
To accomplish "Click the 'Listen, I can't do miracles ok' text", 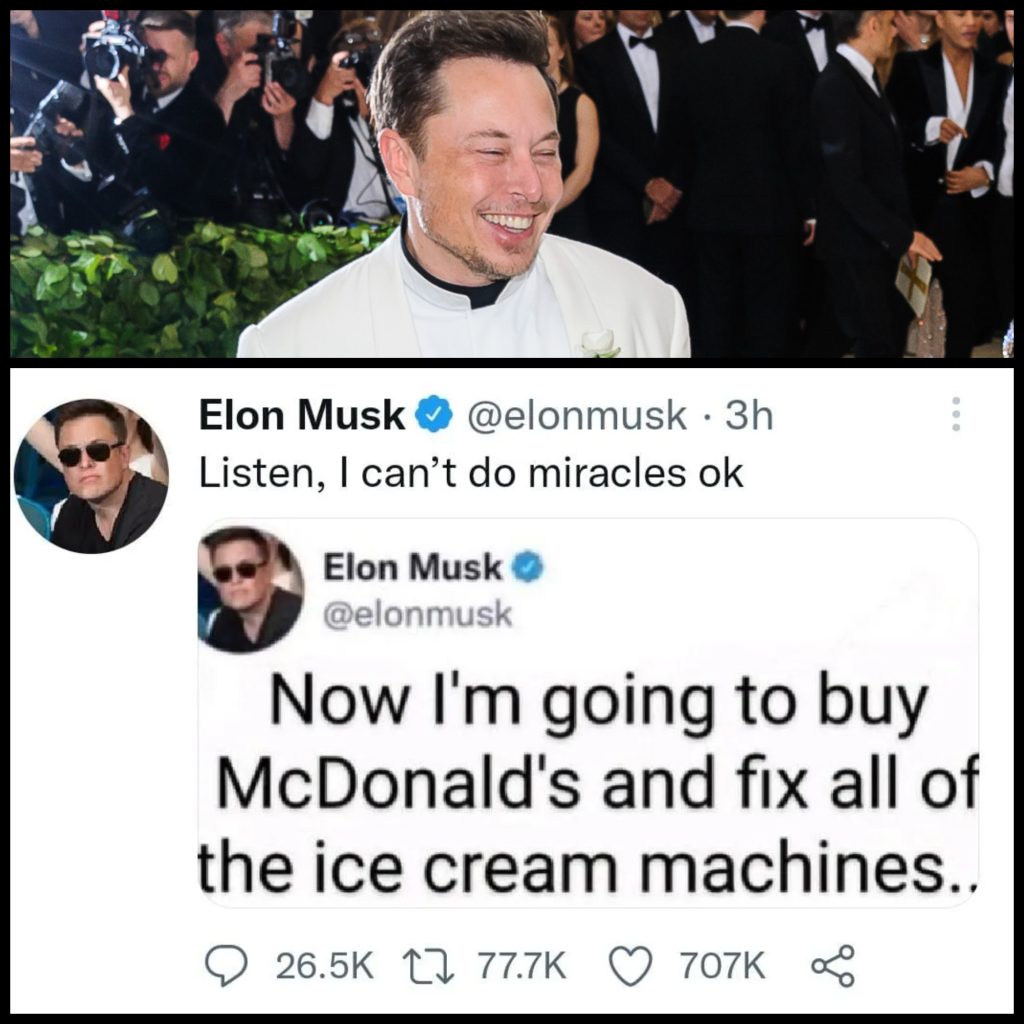I will (471, 473).
